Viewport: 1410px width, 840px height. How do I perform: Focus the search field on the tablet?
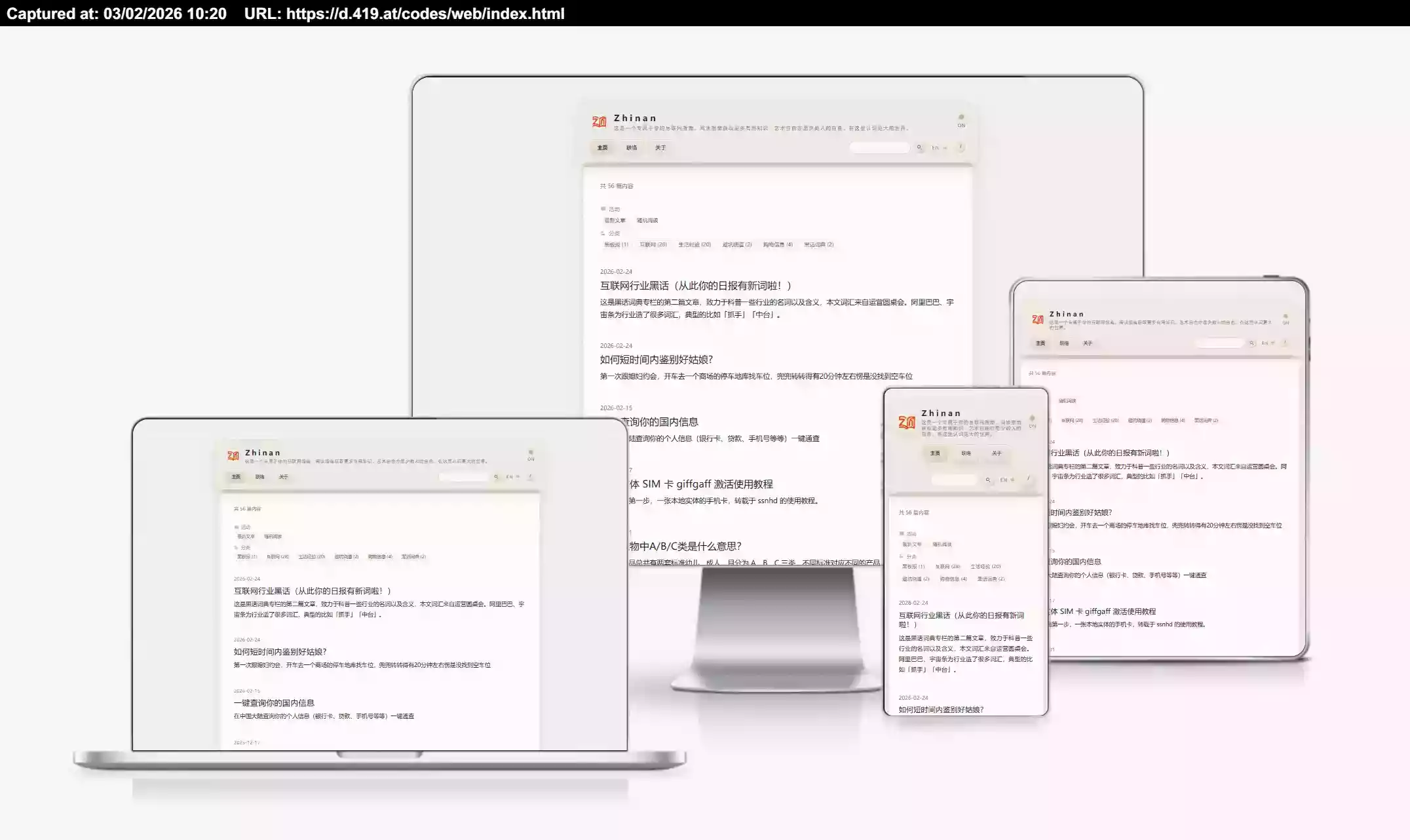[1219, 343]
